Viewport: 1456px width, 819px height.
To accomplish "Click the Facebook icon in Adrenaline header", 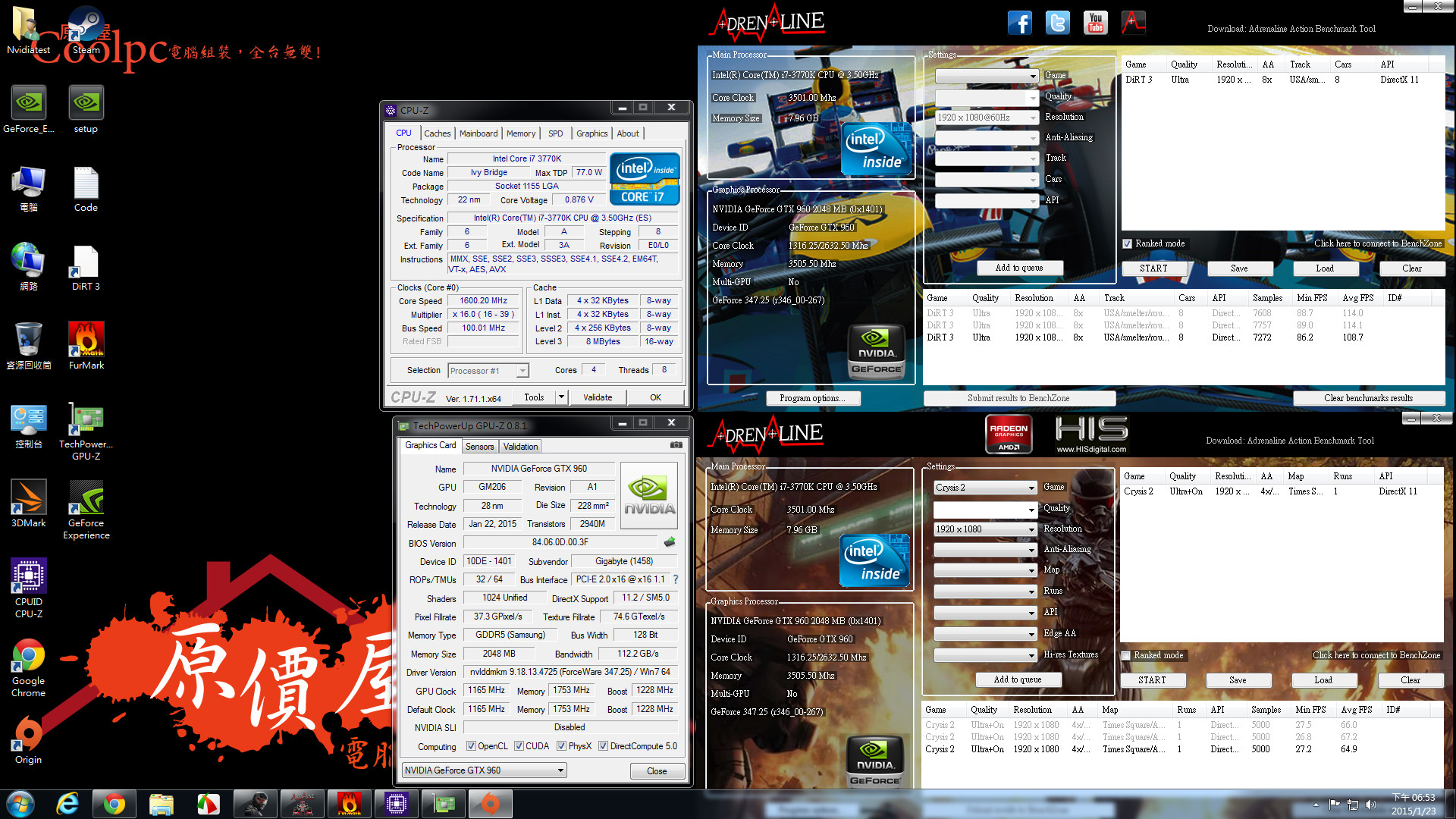I will (1020, 23).
